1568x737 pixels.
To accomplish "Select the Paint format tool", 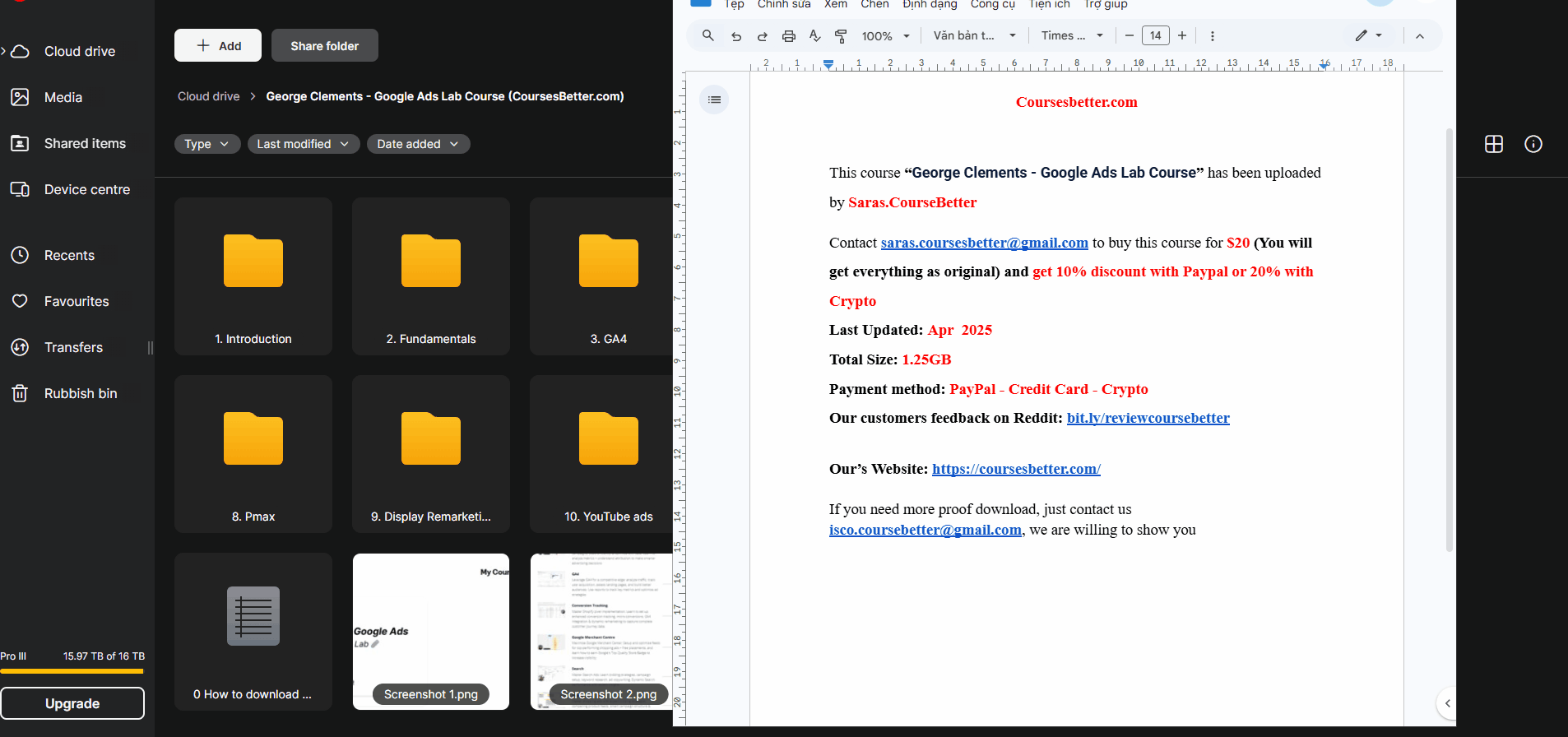I will tap(841, 36).
